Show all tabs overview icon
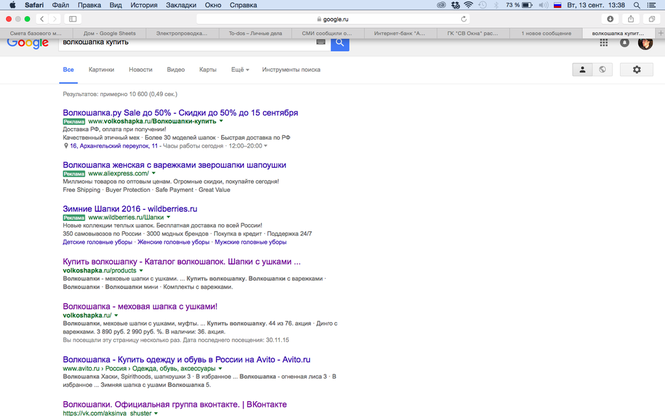This screenshot has width=665, height=416. click(651, 19)
